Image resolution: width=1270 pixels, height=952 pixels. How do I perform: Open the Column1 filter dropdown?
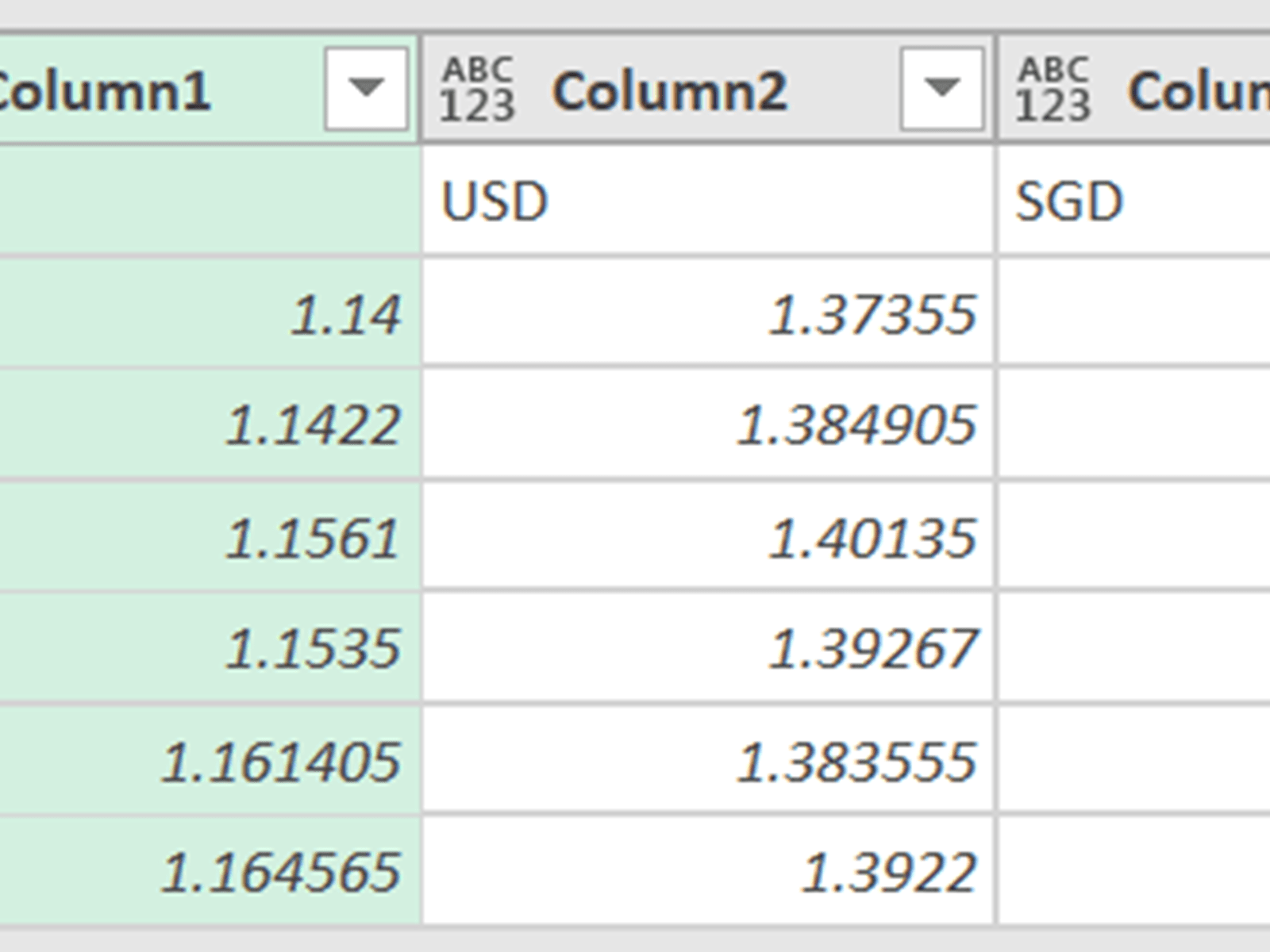tap(366, 88)
